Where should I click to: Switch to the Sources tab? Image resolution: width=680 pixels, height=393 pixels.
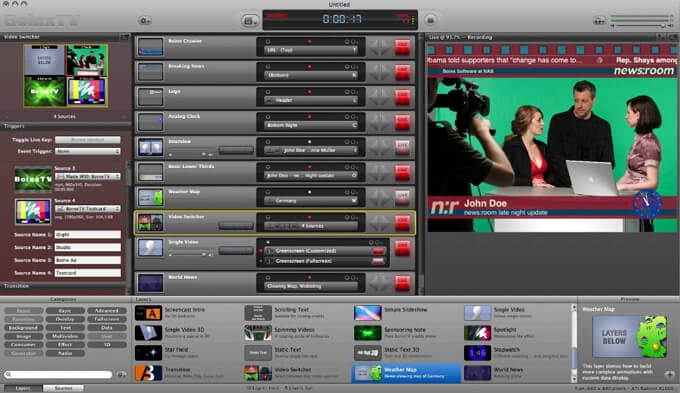[63, 388]
